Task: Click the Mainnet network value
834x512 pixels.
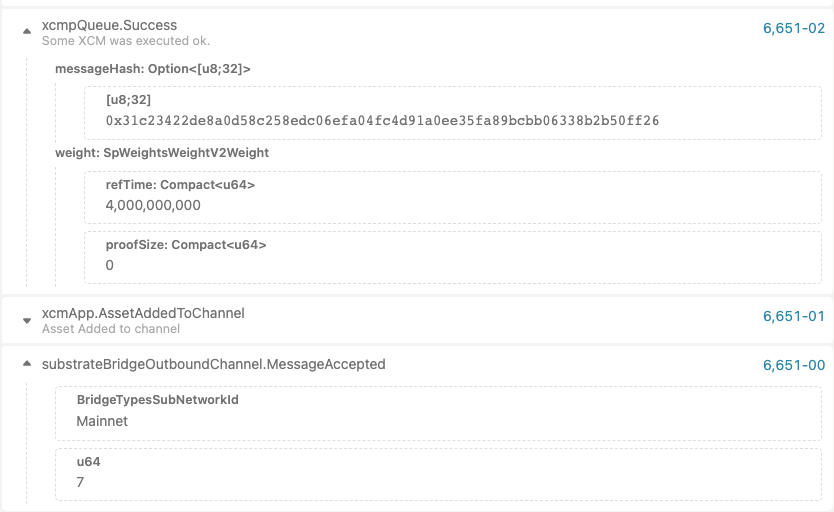Action: (102, 421)
